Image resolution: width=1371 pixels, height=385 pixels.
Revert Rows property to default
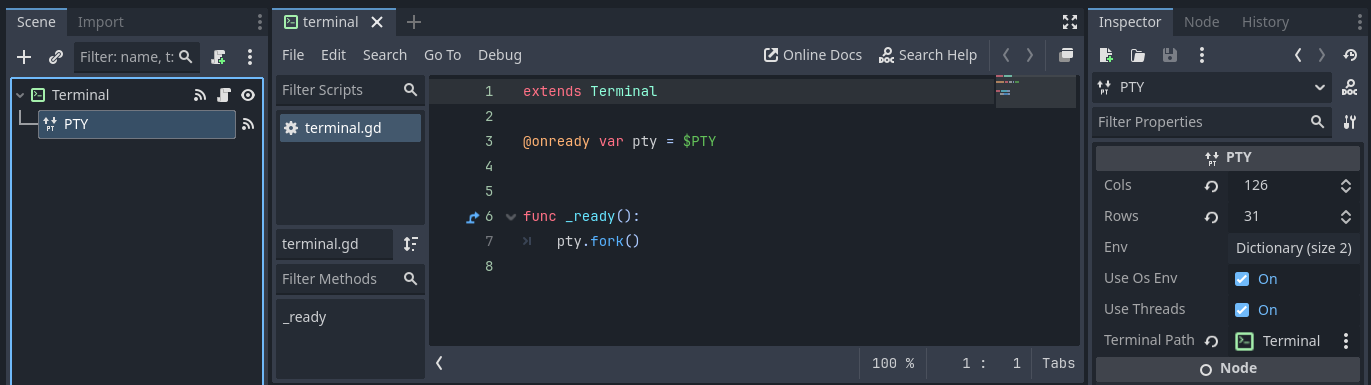[1211, 217]
